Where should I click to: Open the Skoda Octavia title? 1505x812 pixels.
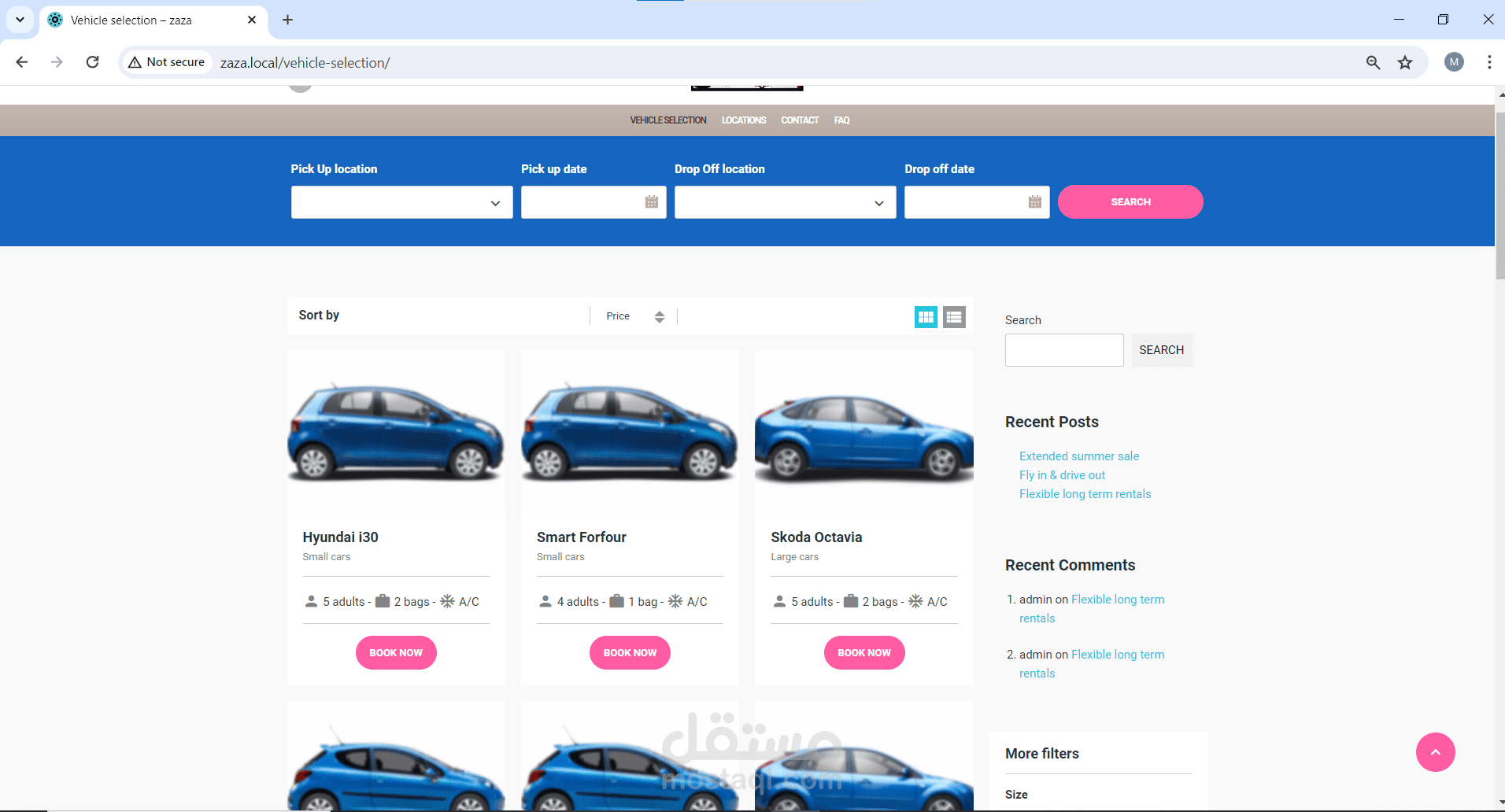[816, 537]
